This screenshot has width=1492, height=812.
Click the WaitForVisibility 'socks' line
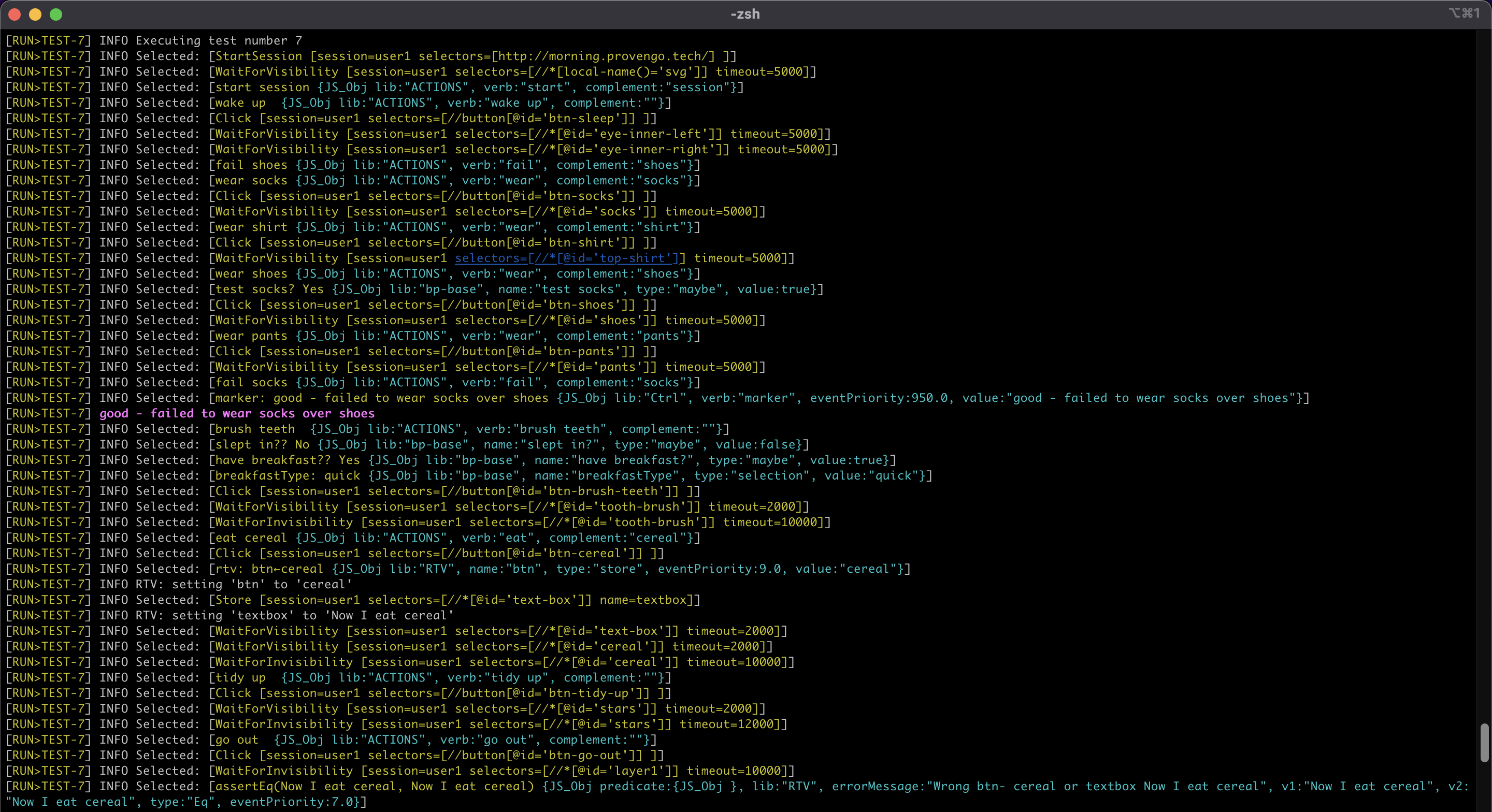(x=386, y=212)
